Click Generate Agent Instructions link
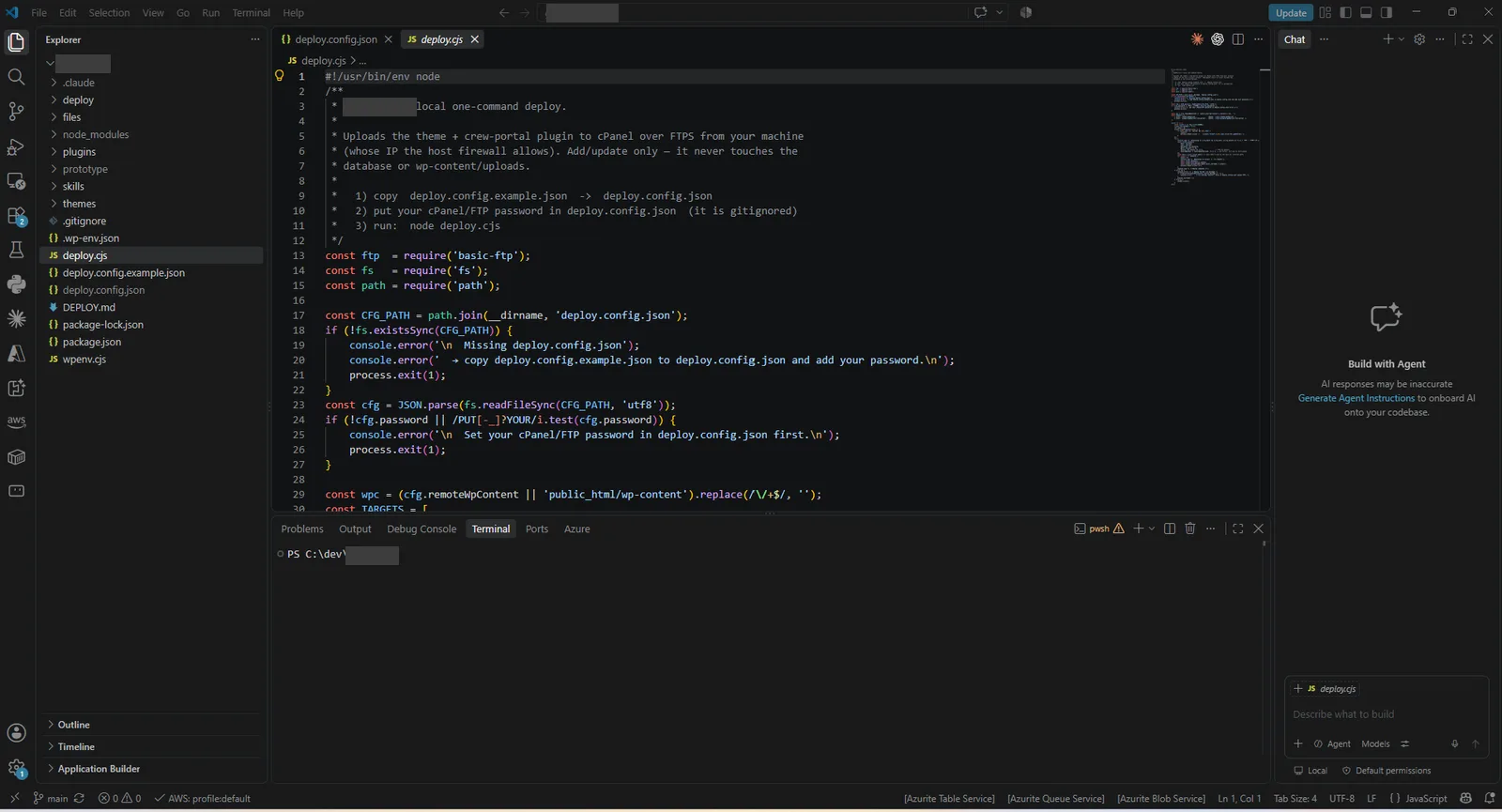This screenshot has height=812, width=1502. 1356,398
